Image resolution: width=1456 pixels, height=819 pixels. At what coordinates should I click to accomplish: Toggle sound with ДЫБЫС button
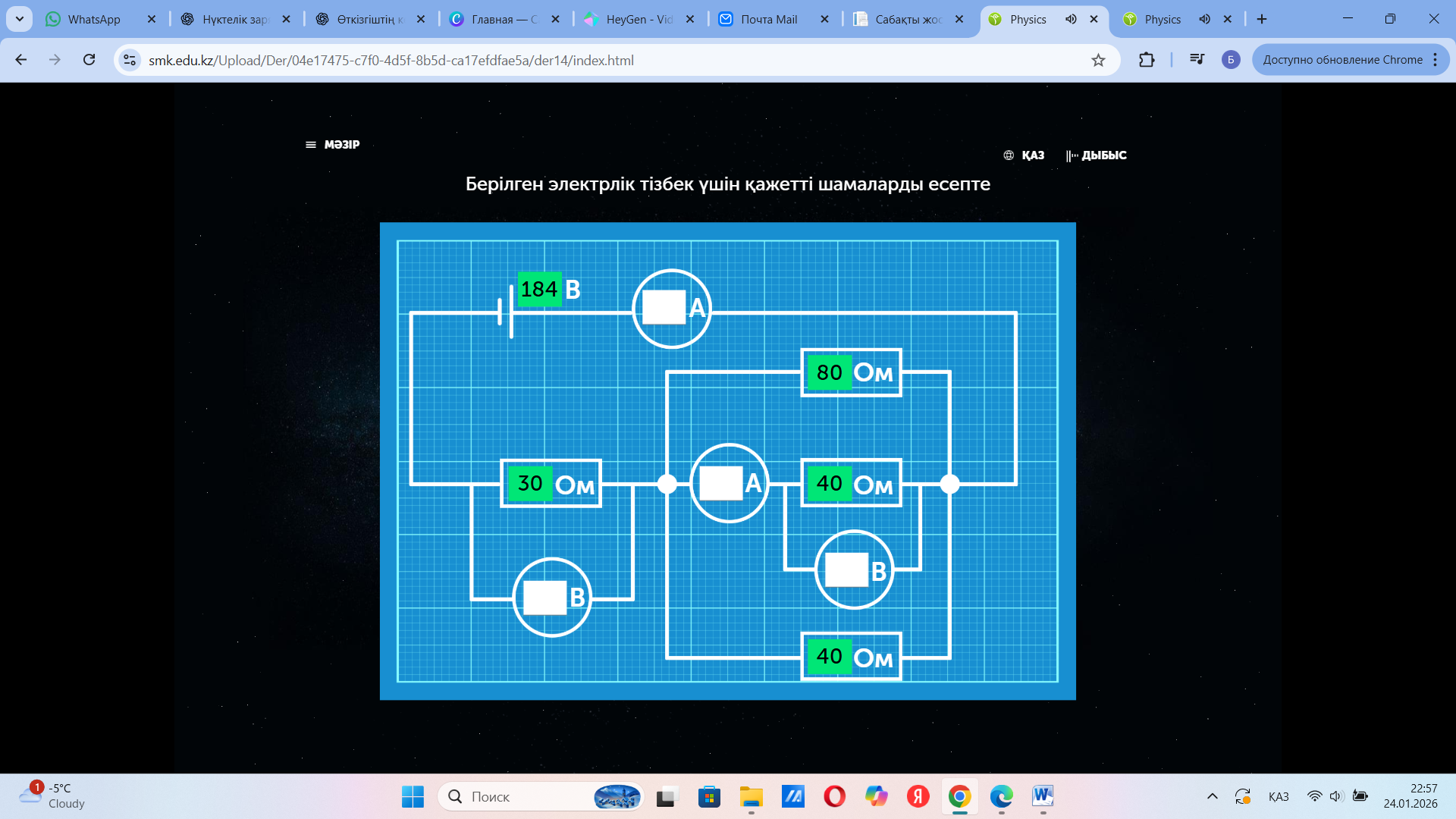point(1096,155)
